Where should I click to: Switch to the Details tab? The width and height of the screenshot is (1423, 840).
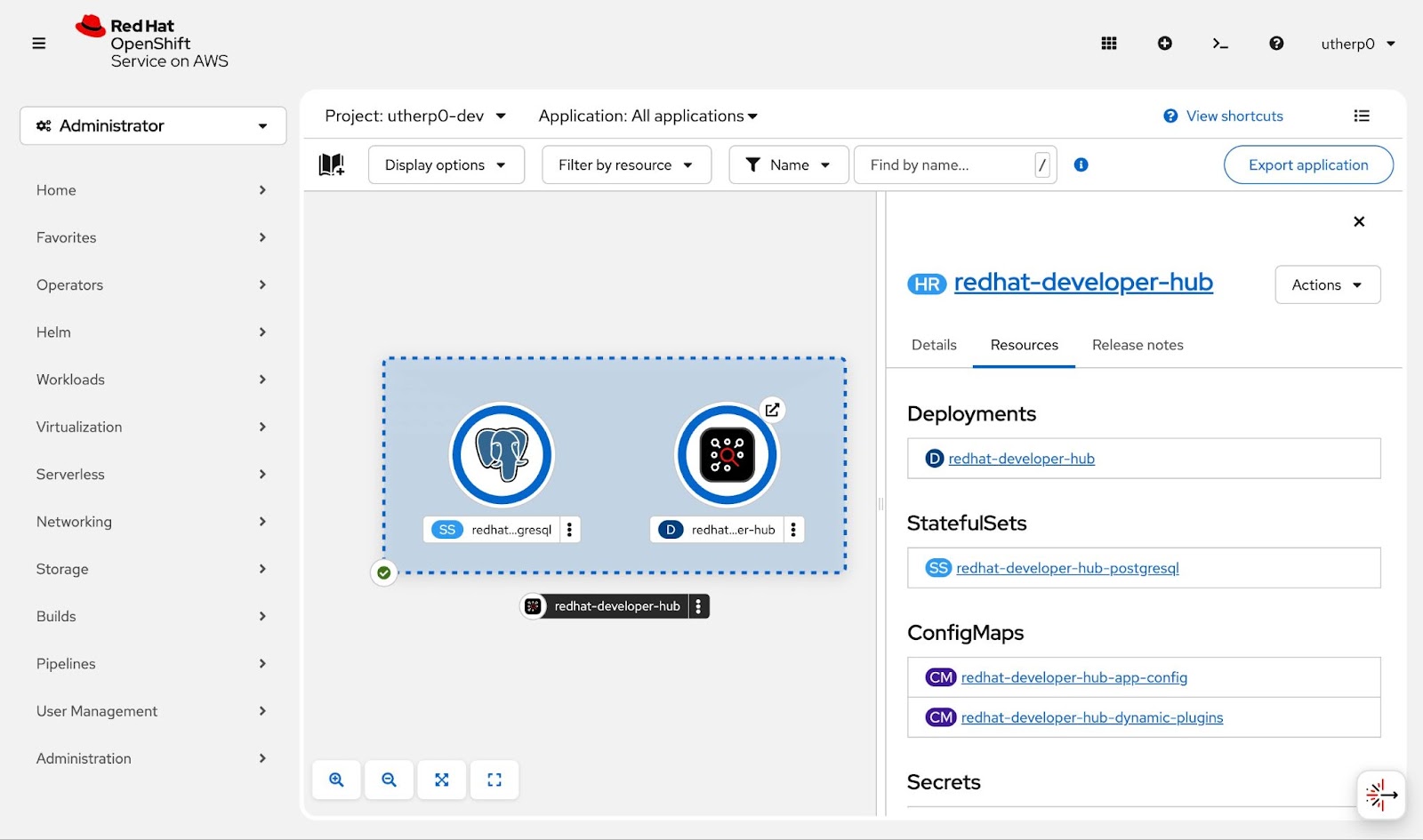tap(934, 345)
